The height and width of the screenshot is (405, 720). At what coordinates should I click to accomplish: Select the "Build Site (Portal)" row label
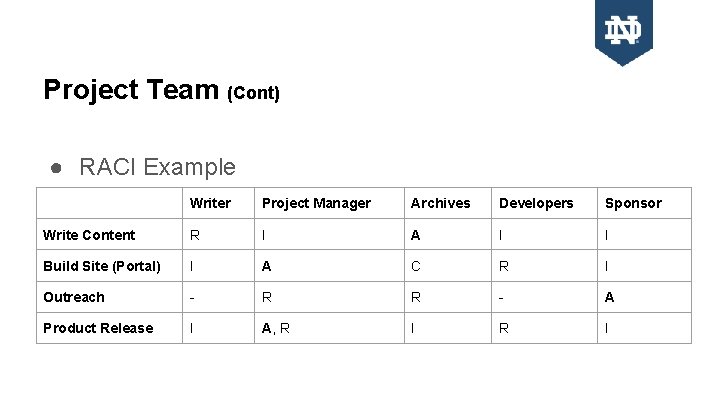[101, 266]
